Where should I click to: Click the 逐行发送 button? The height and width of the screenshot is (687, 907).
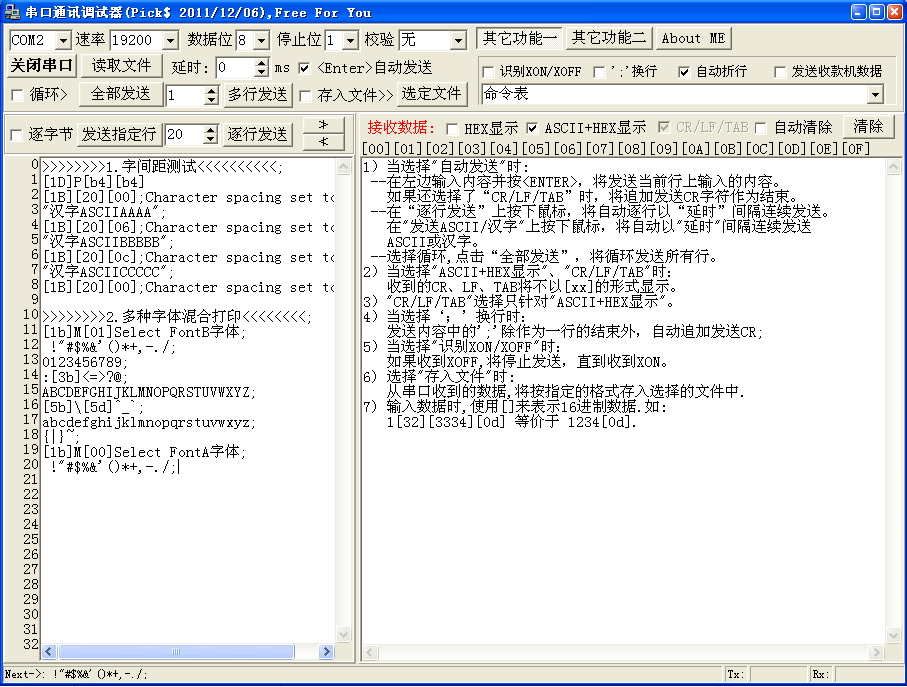(257, 135)
